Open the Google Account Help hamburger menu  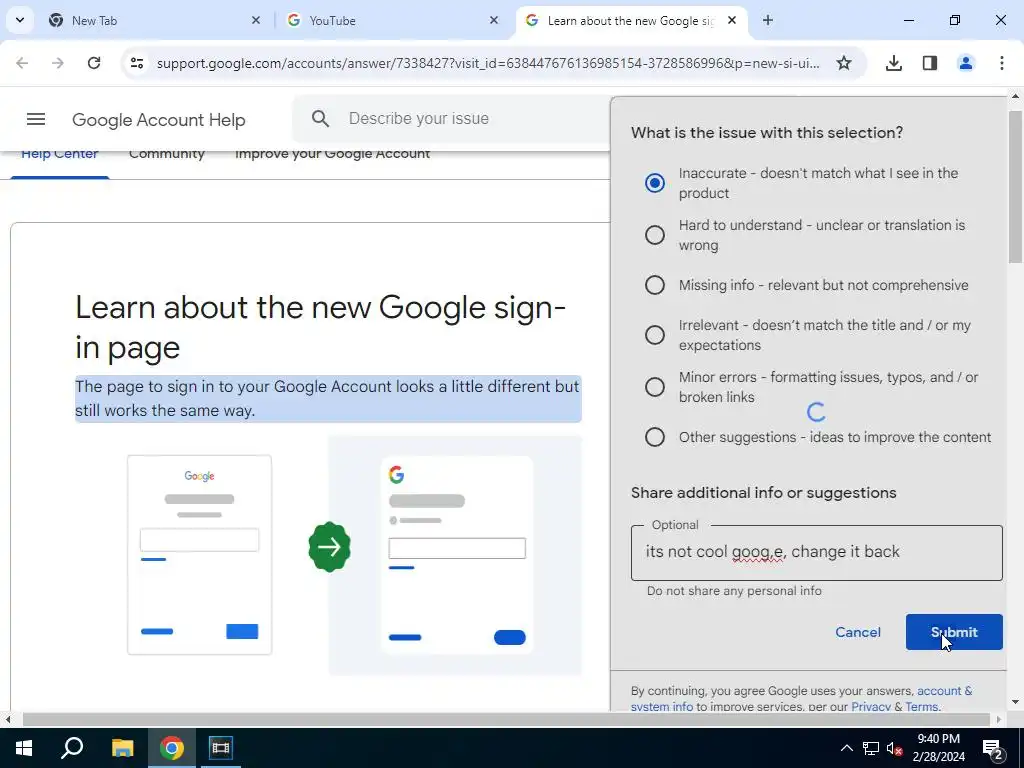tap(36, 119)
